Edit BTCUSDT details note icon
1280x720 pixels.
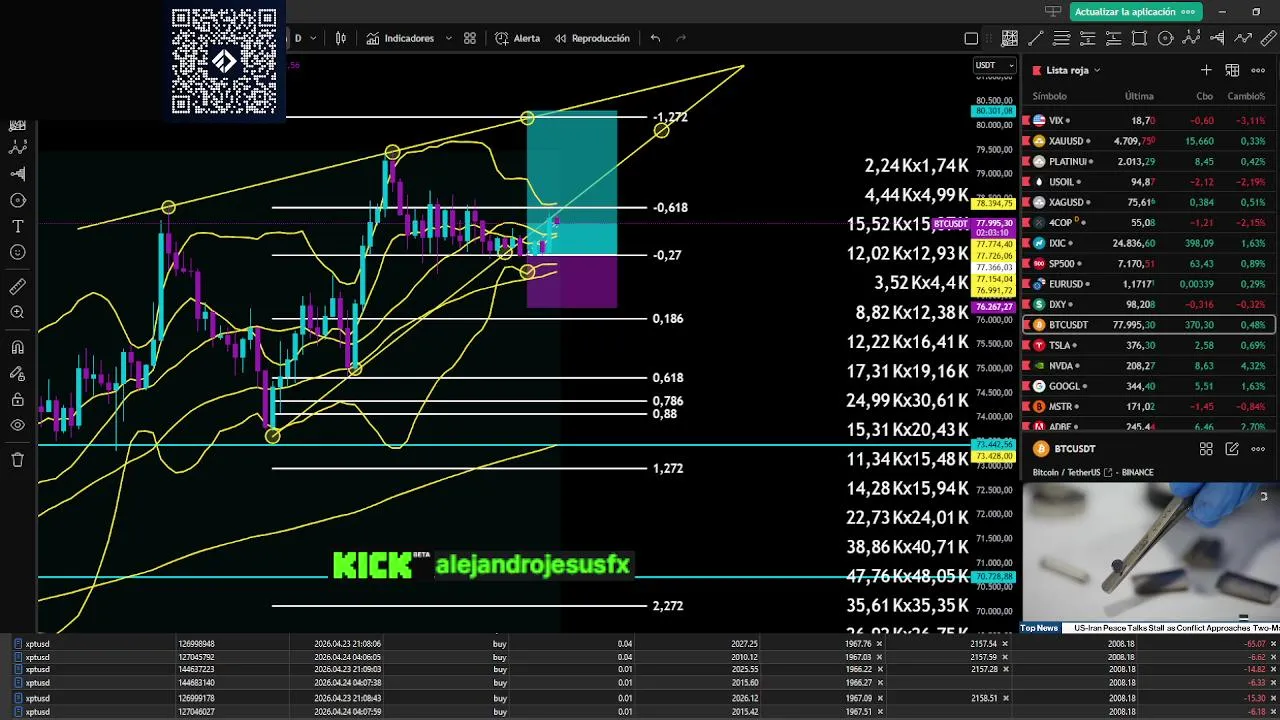click(x=1232, y=449)
